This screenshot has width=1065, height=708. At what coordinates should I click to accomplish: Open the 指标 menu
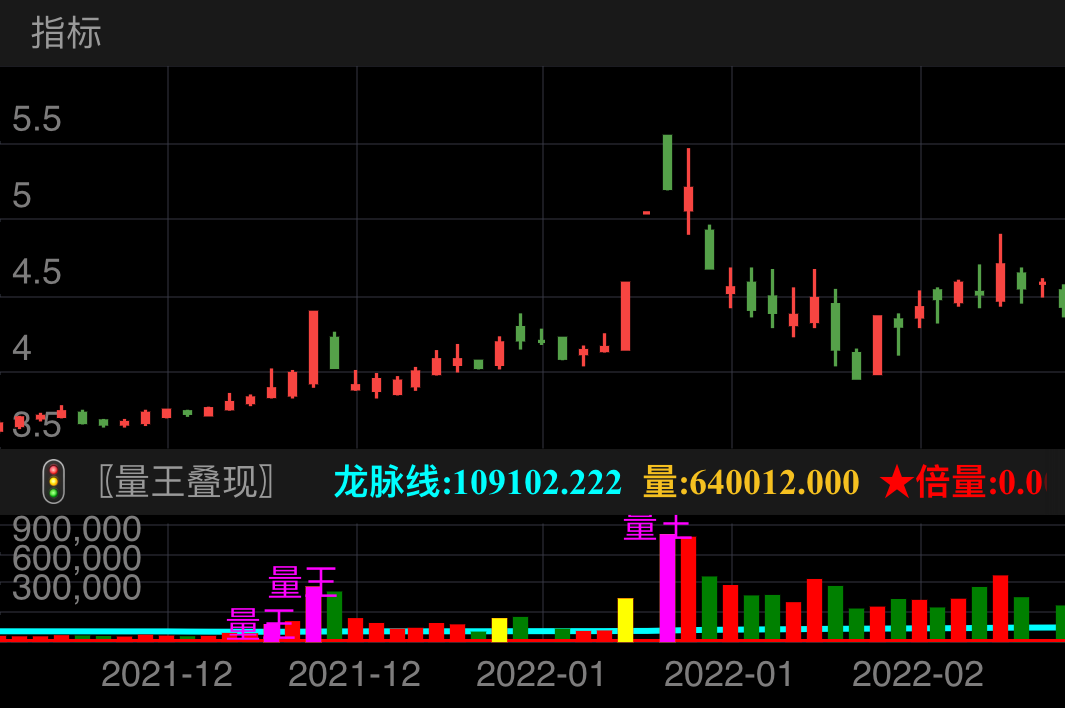click(x=63, y=34)
